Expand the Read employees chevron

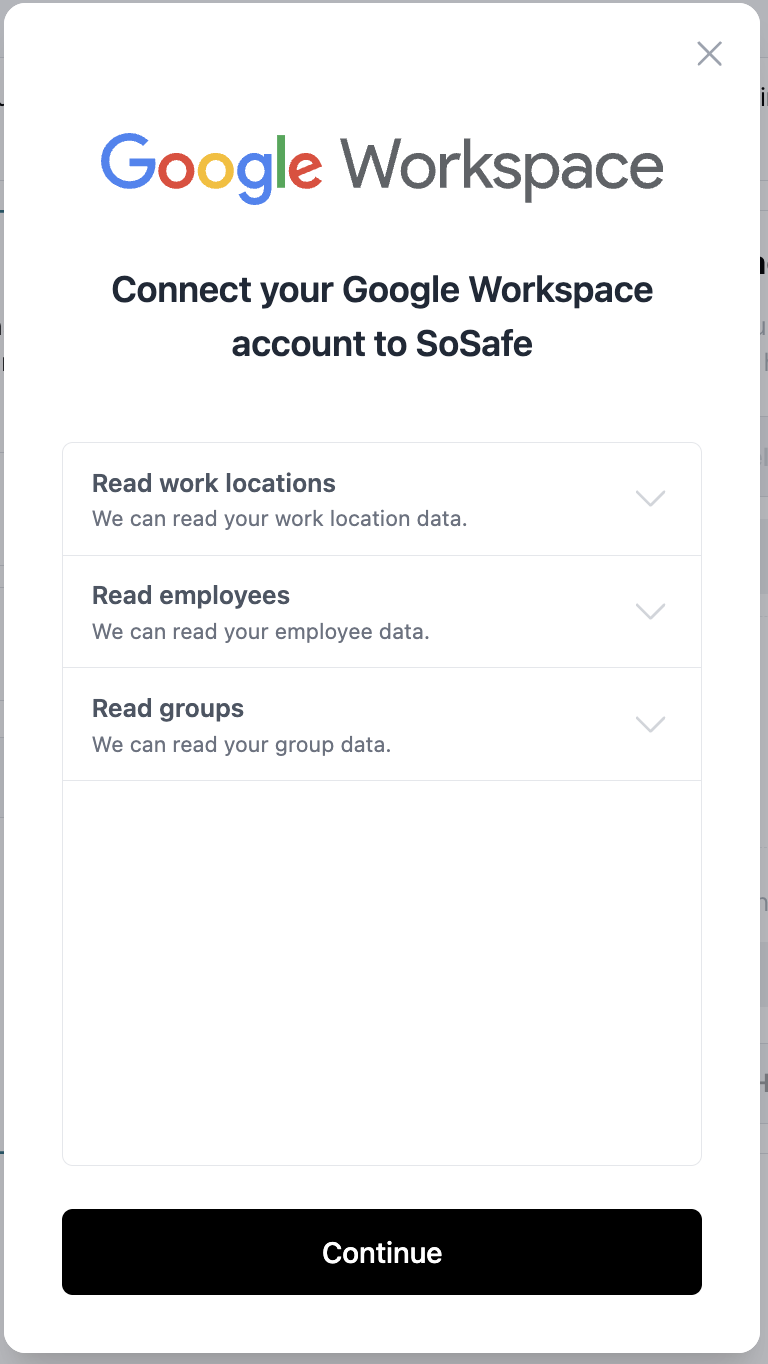pyautogui.click(x=650, y=611)
